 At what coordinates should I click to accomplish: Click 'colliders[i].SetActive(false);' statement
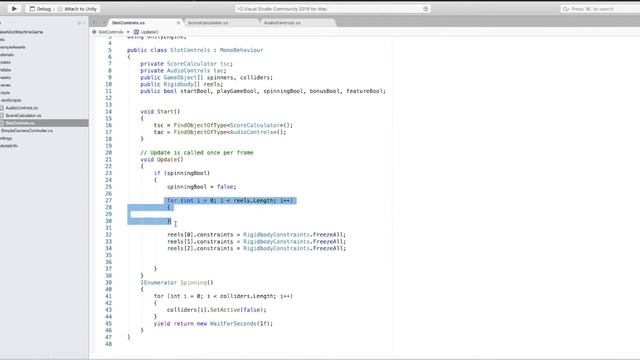click(216, 310)
